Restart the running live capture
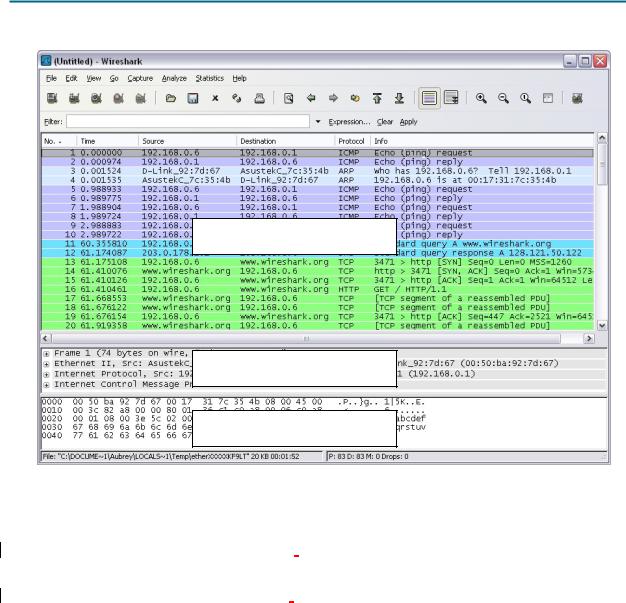 [x=141, y=98]
